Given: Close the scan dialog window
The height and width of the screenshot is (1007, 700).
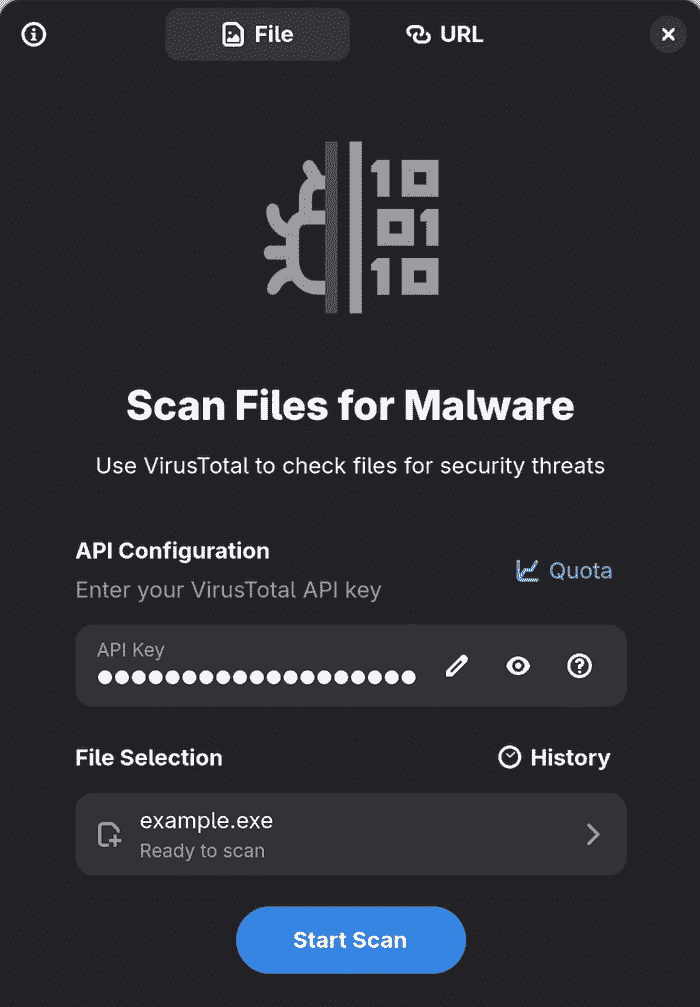Looking at the screenshot, I should click(668, 35).
